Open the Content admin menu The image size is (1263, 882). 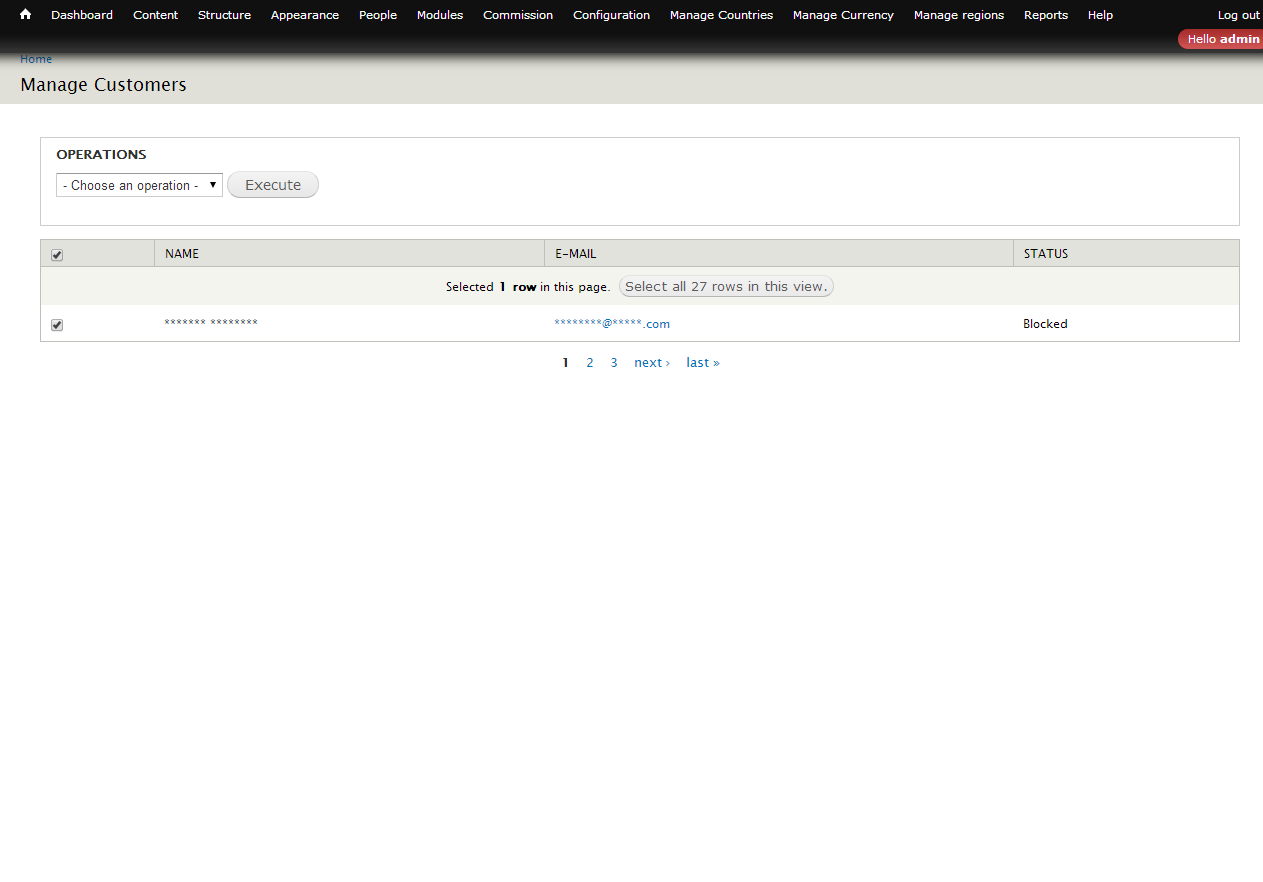pos(155,15)
